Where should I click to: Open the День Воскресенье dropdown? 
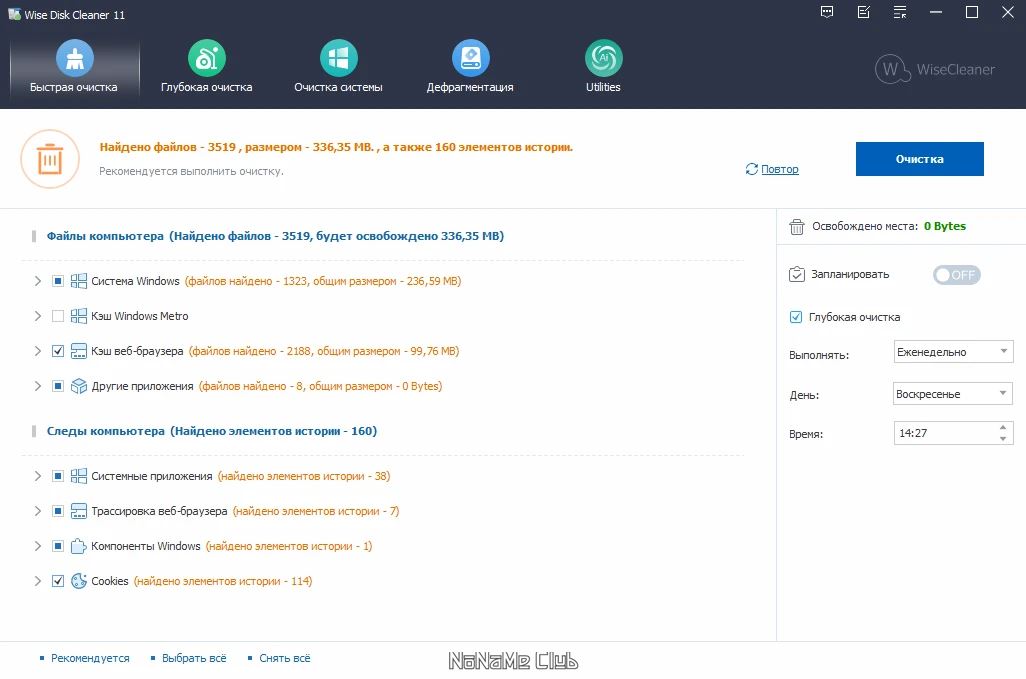pyautogui.click(x=953, y=394)
